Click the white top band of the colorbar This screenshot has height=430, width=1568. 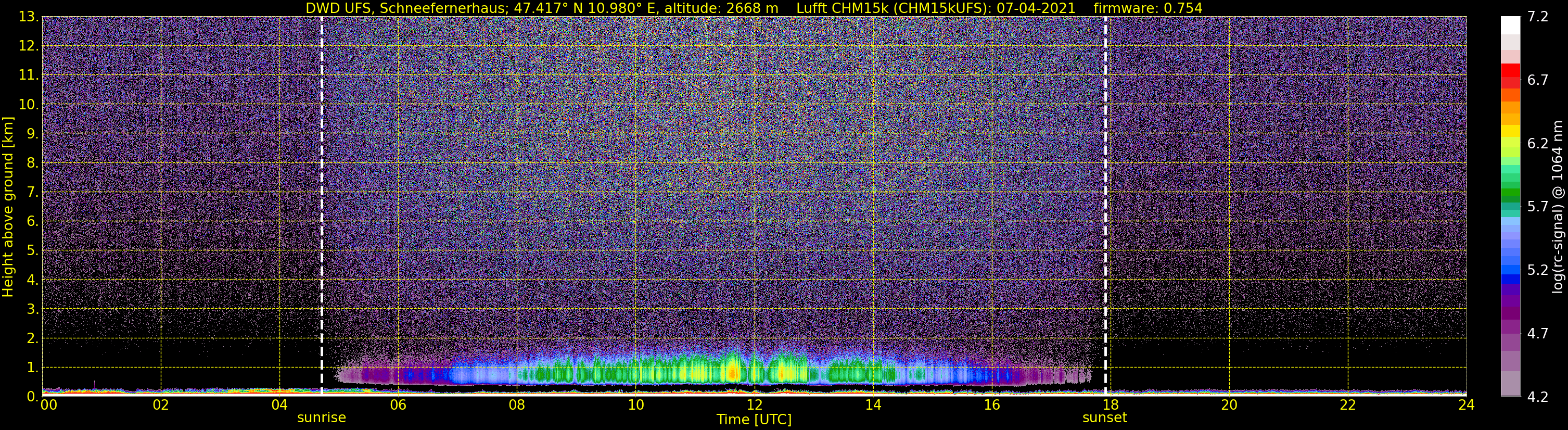pos(1510,25)
